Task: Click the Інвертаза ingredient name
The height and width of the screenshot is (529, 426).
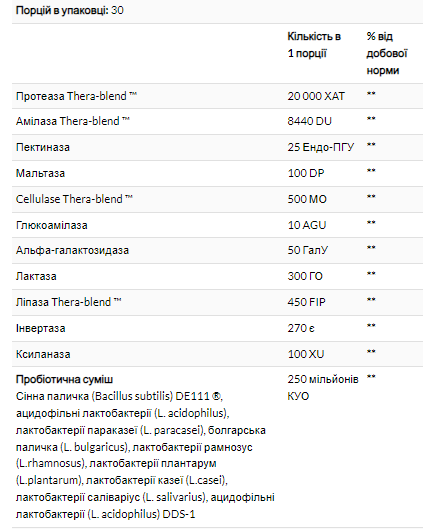Action: pyautogui.click(x=40, y=328)
